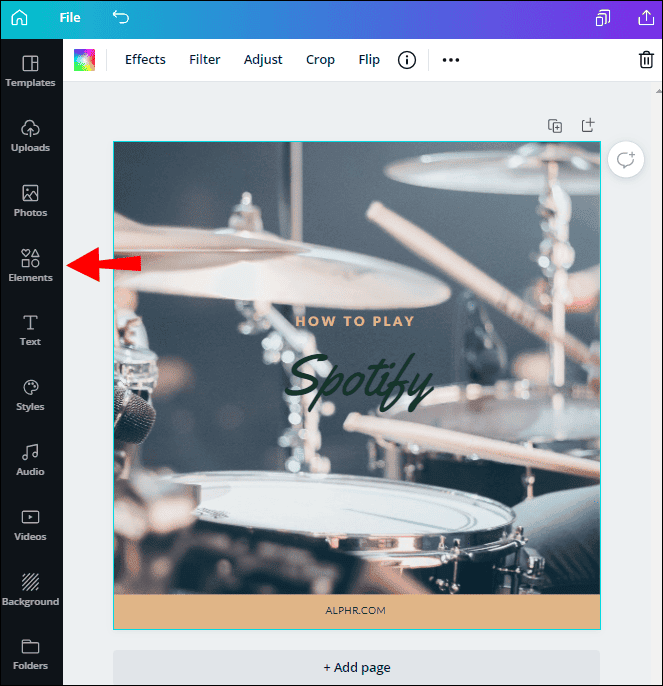Open the Text panel
The width and height of the screenshot is (663, 686).
coord(30,330)
